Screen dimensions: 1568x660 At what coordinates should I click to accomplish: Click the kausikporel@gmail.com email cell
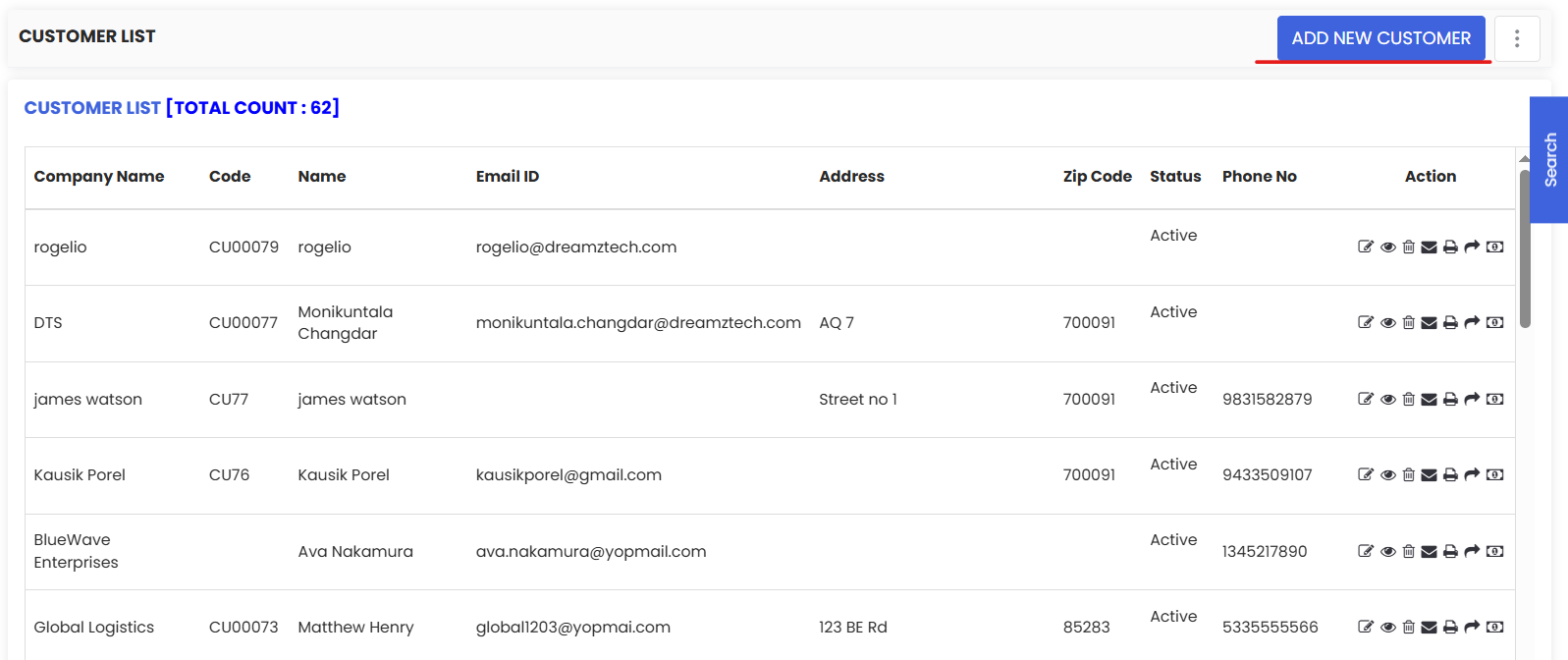tap(568, 475)
